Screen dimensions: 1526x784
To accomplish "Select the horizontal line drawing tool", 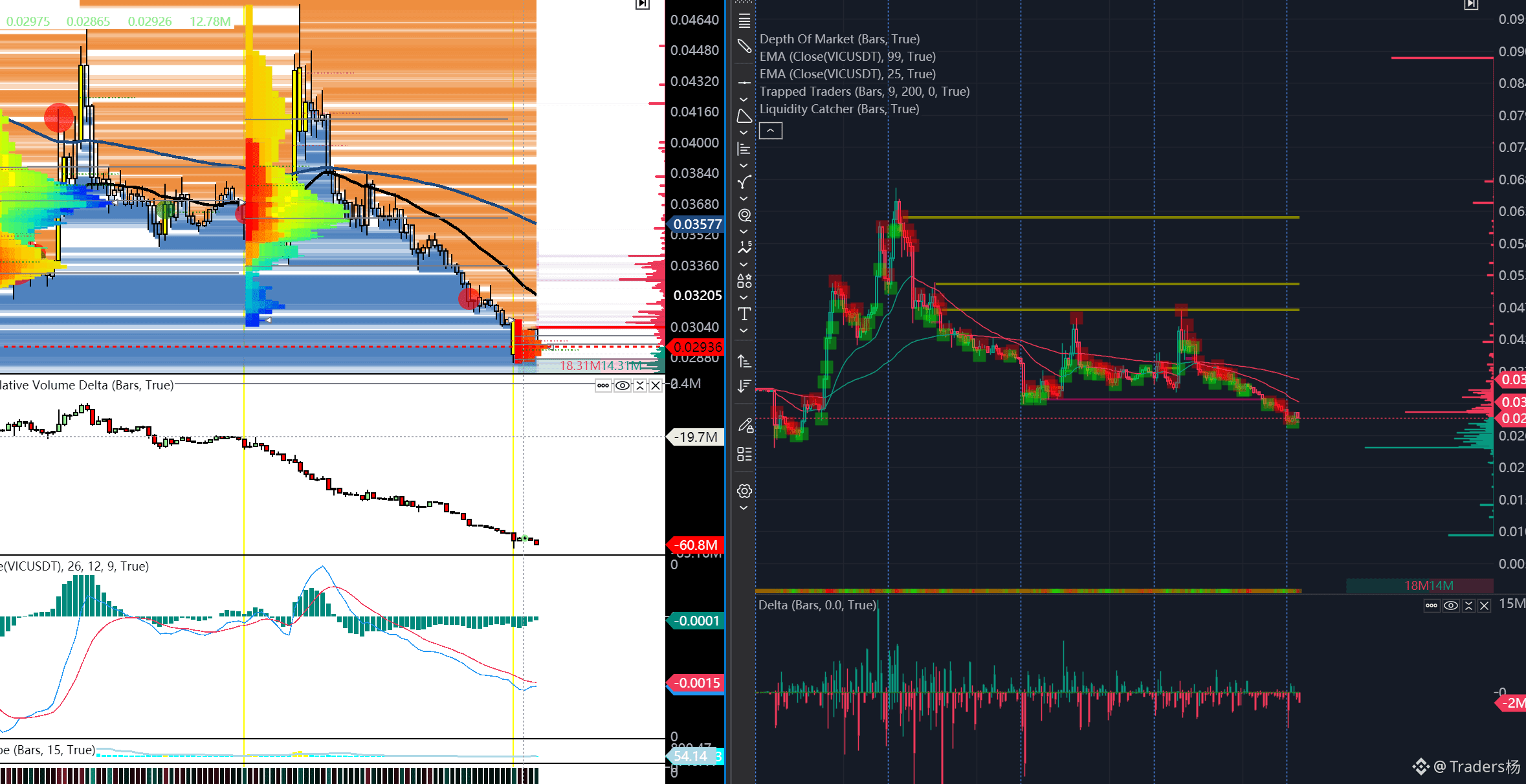I will [744, 83].
